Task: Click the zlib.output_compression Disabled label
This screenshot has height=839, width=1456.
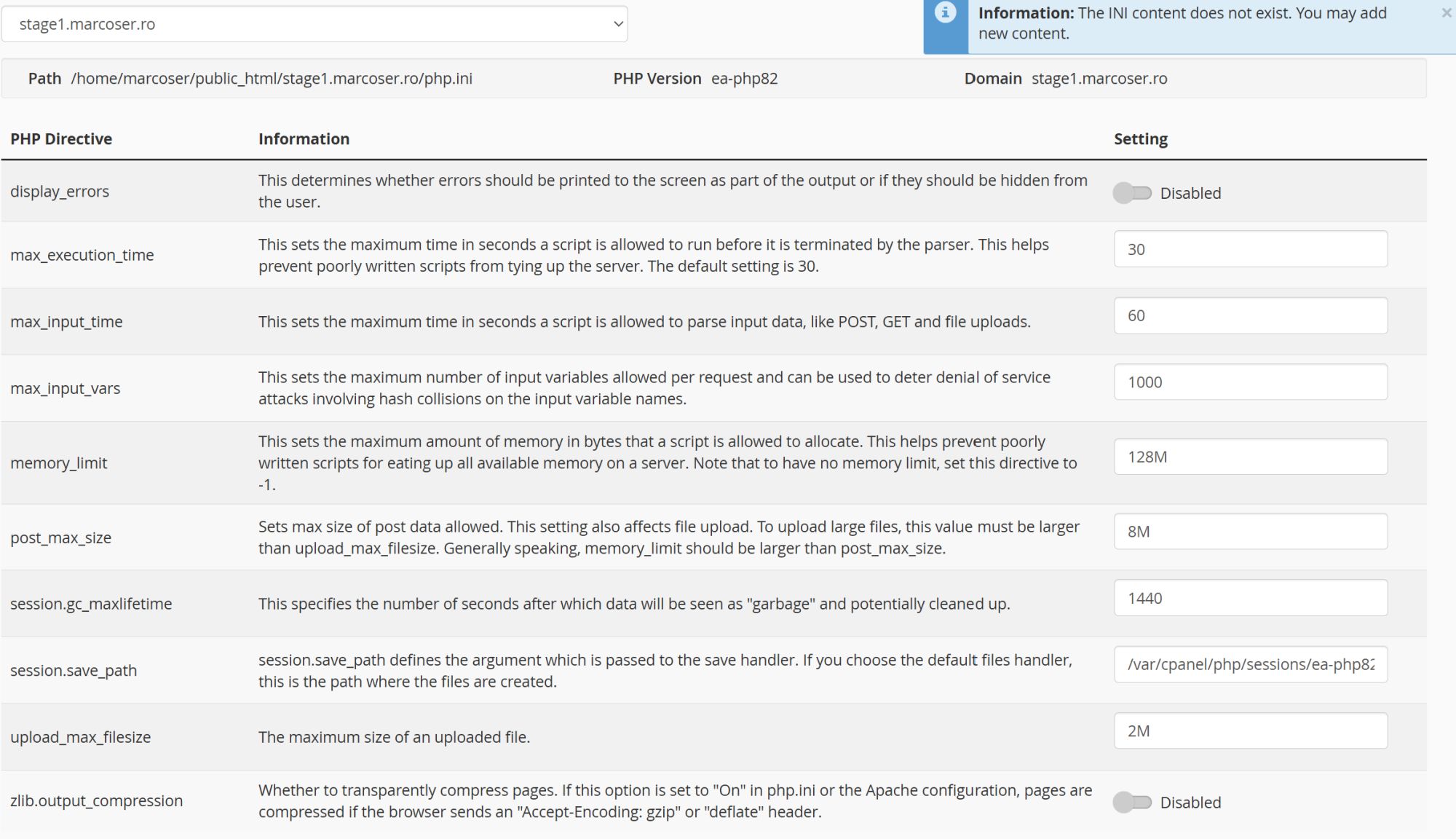Action: point(1190,803)
